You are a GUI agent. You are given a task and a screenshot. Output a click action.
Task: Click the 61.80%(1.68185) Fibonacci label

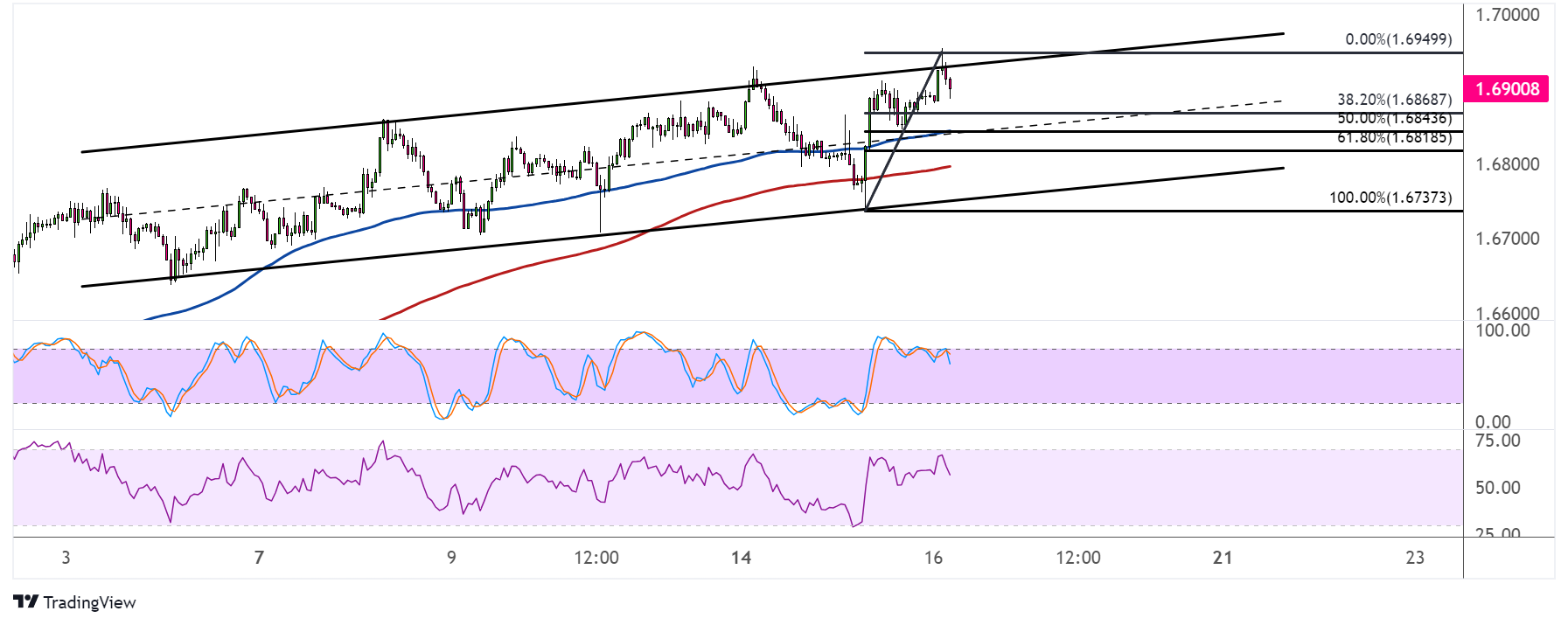click(x=1394, y=137)
